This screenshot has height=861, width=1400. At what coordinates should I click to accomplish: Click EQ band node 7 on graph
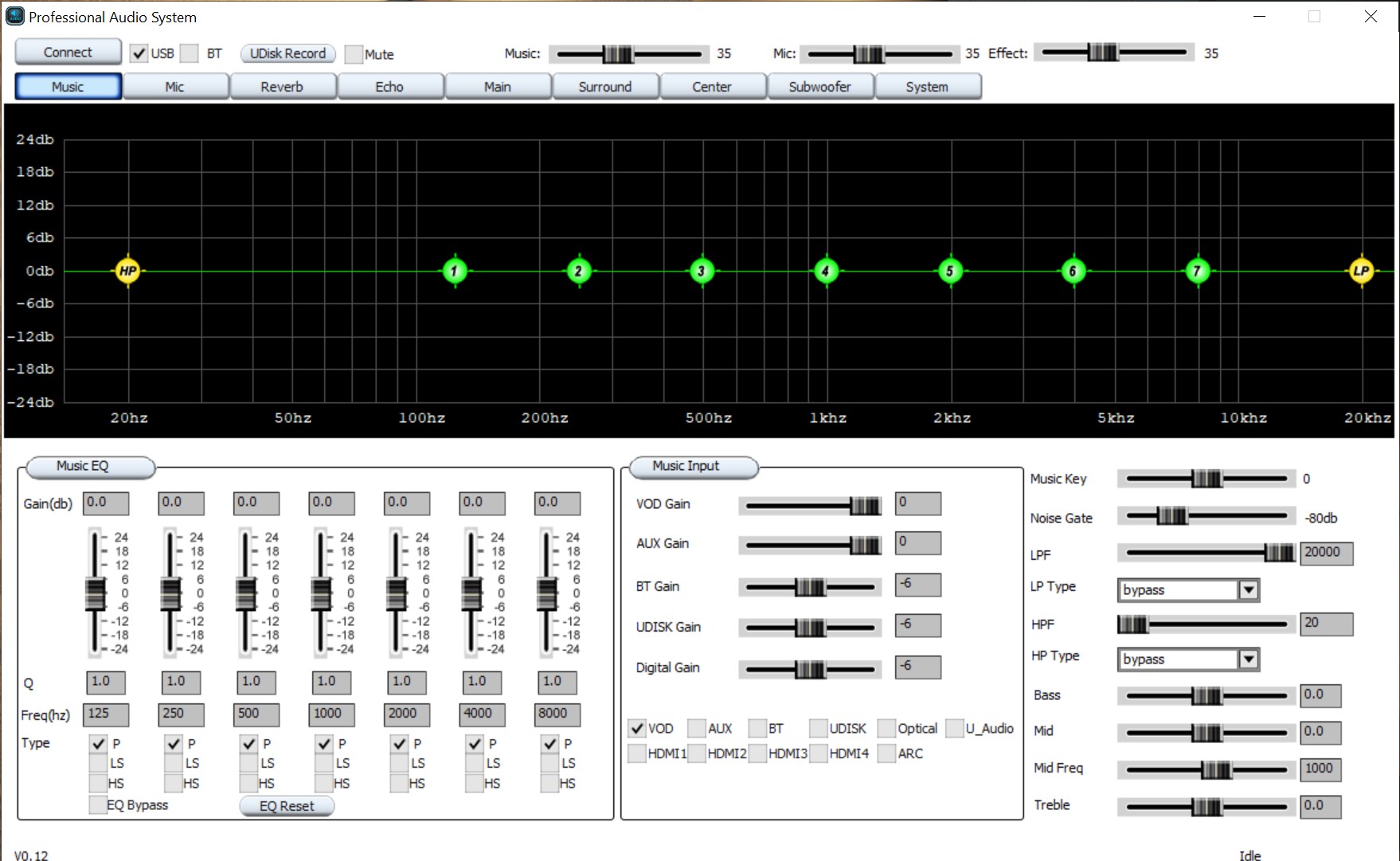coord(1197,271)
